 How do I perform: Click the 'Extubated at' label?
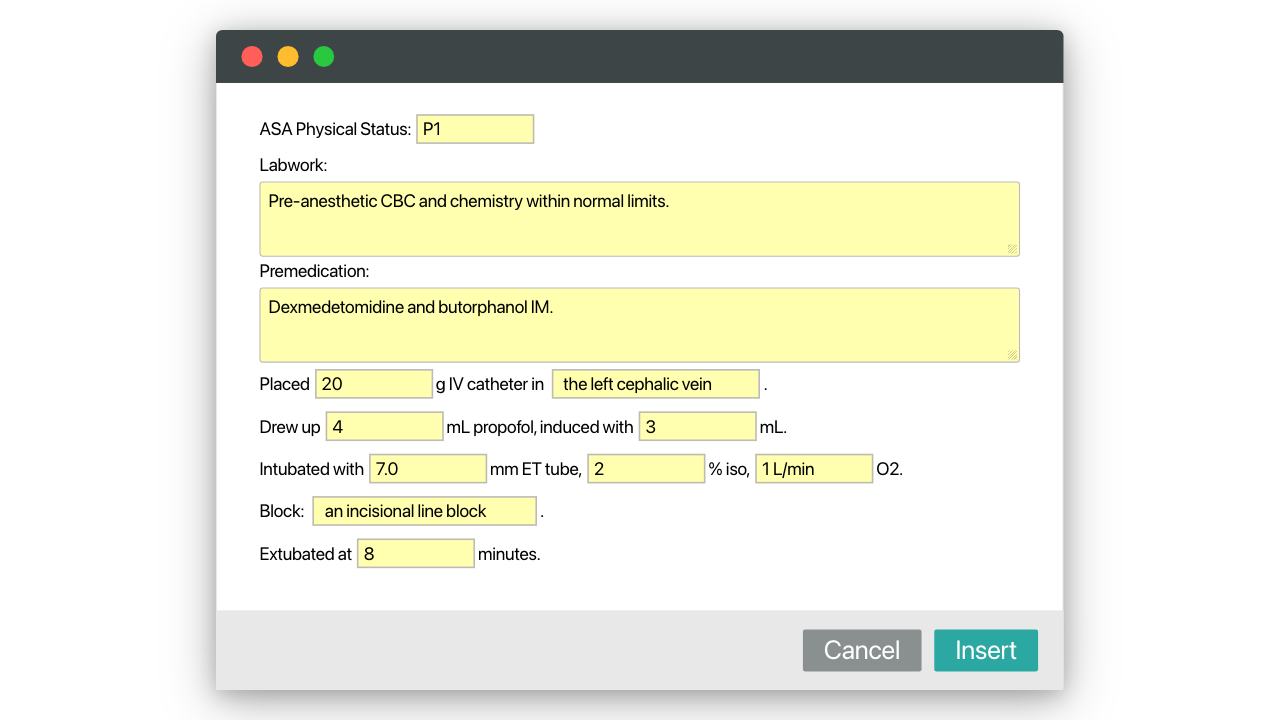tap(306, 554)
